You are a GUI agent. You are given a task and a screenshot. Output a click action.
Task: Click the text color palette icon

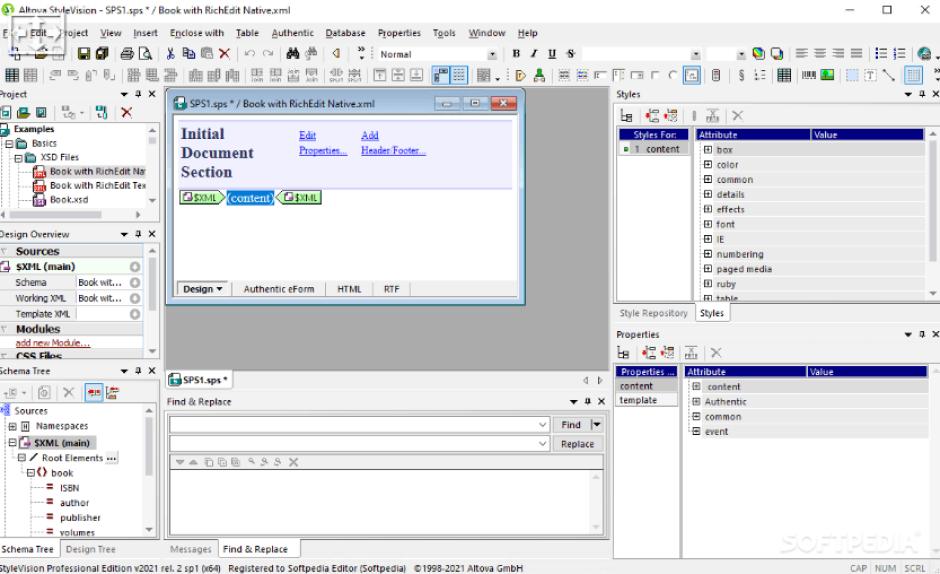pyautogui.click(x=758, y=54)
